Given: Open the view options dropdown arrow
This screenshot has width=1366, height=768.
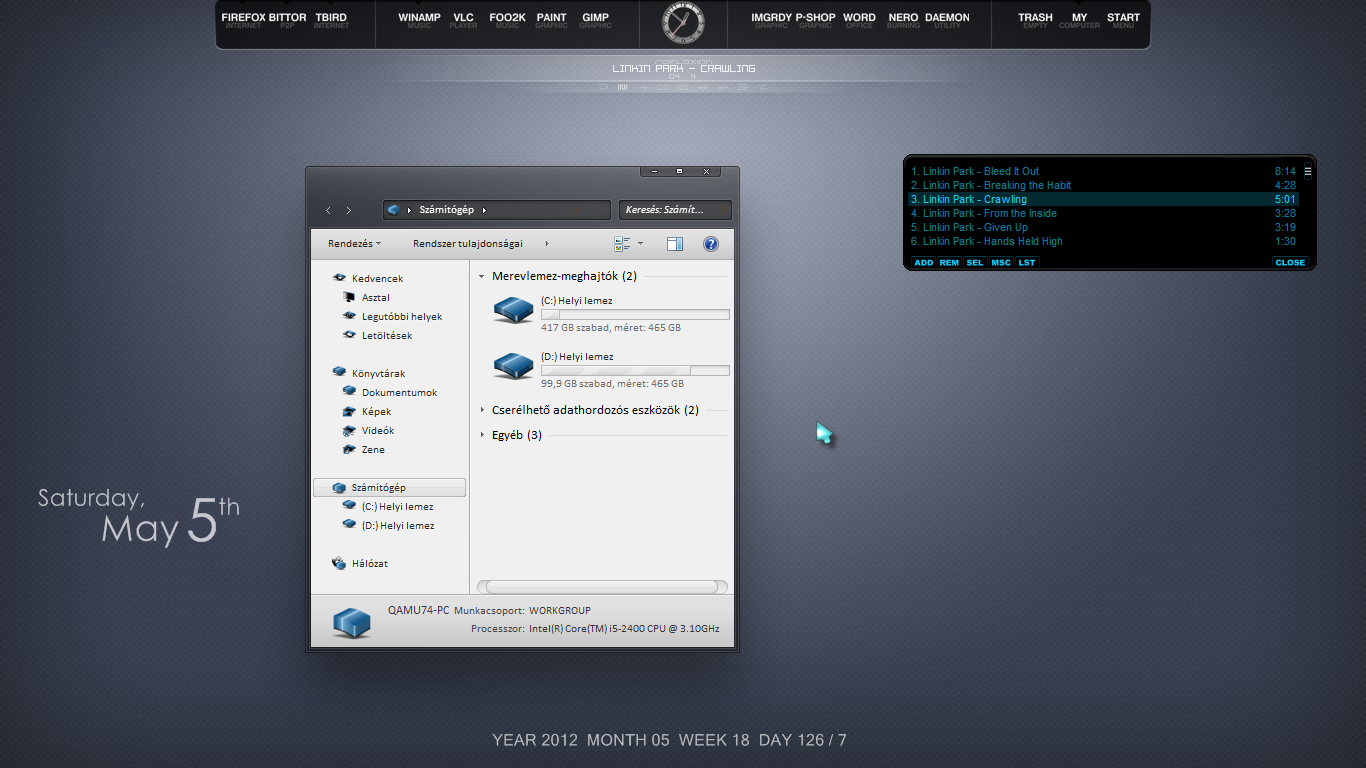Looking at the screenshot, I should [x=640, y=243].
